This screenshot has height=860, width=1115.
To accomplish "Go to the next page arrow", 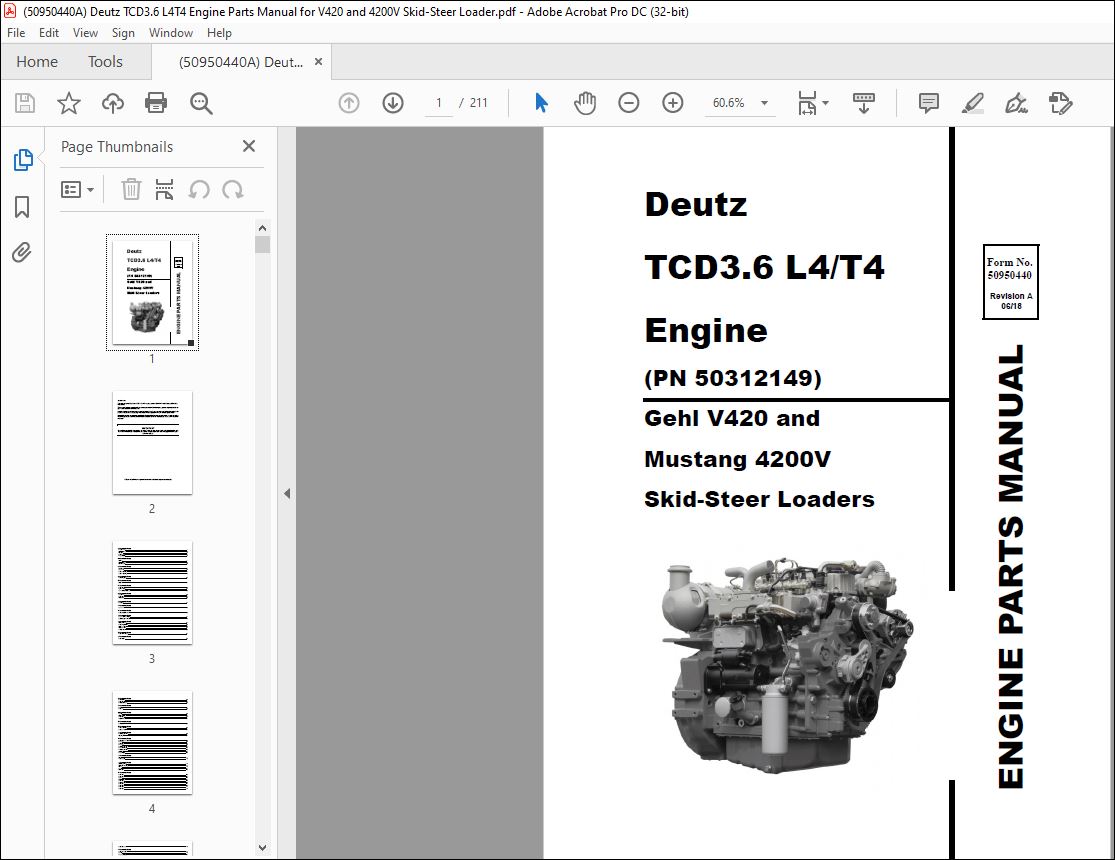I will (393, 103).
